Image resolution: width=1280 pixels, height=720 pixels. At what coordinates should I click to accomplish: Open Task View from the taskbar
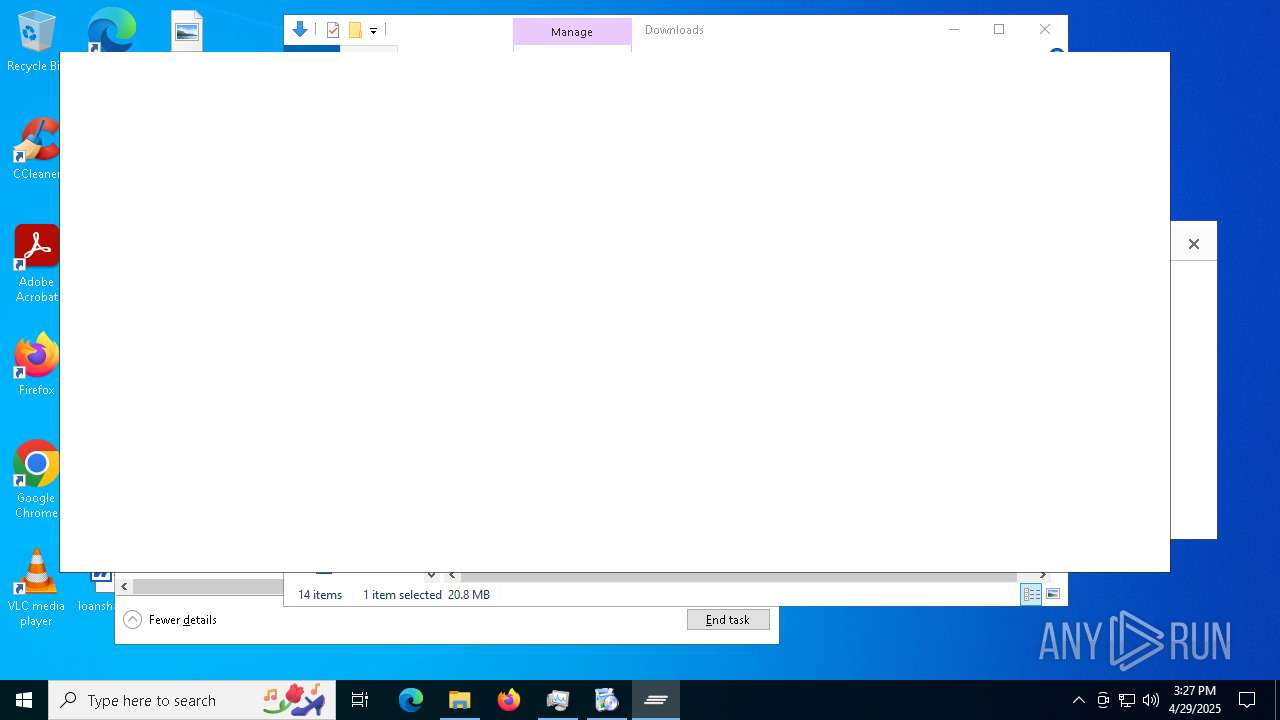[x=360, y=700]
